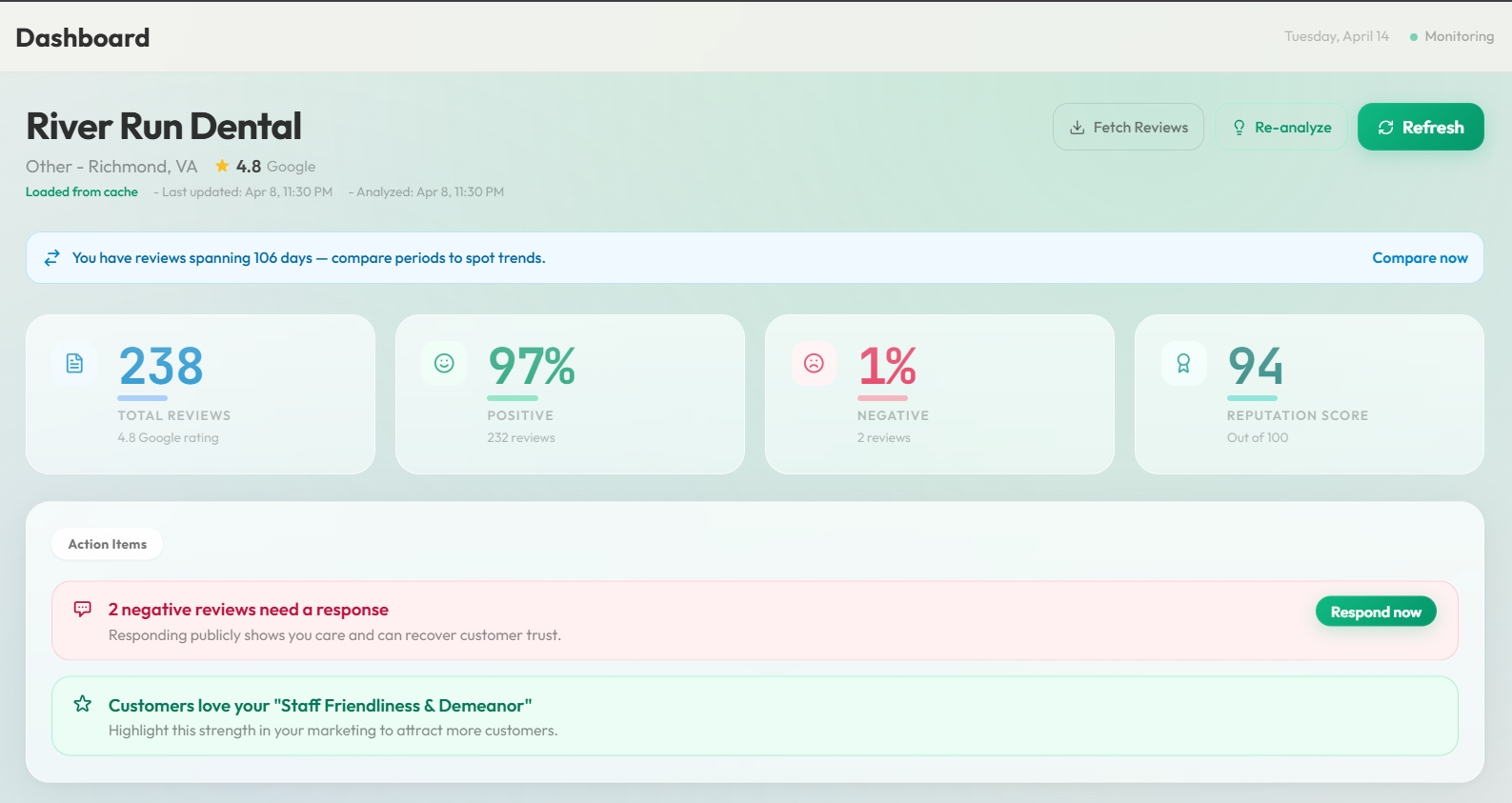Viewport: 1512px width, 803px height.
Task: Click the Dashboard heading
Action: tap(83, 37)
